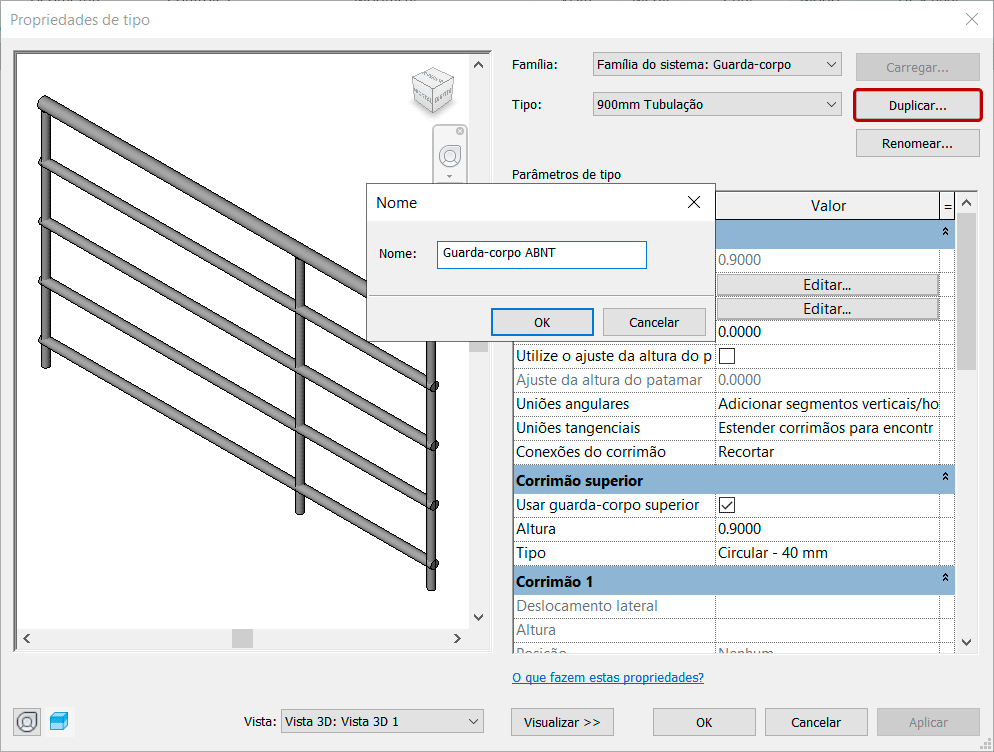
Task: Uncheck Usar guarda-corpo superior
Action: 728,505
